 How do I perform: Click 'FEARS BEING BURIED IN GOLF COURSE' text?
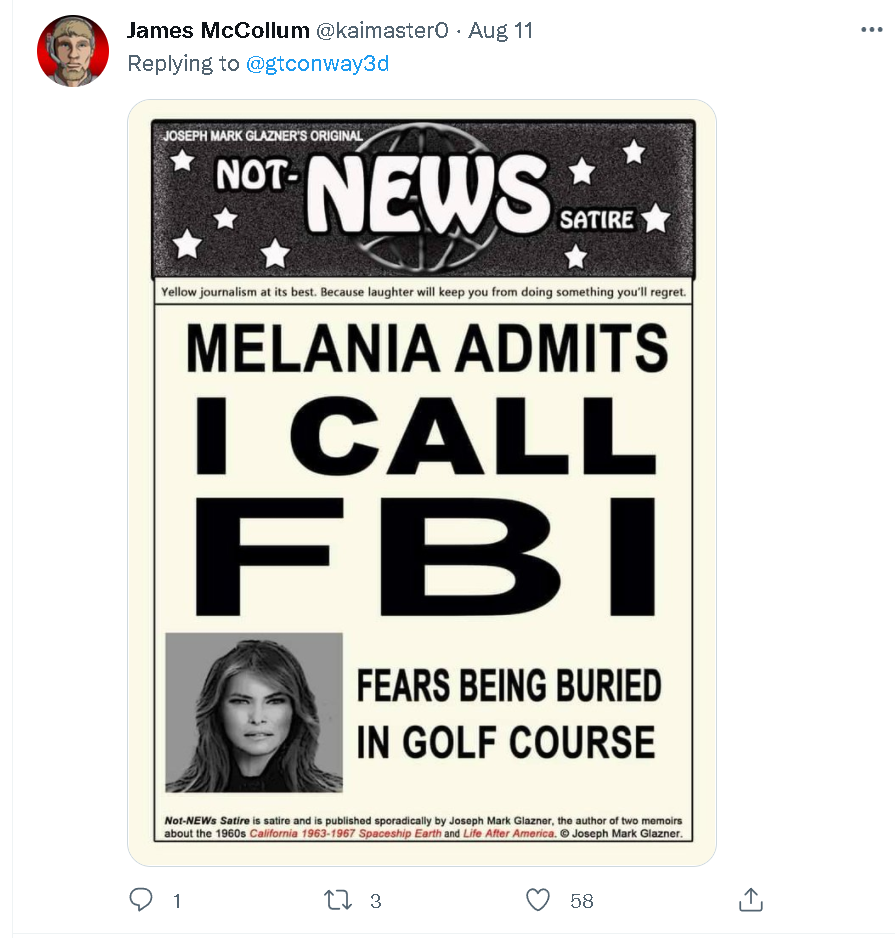pyautogui.click(x=508, y=714)
